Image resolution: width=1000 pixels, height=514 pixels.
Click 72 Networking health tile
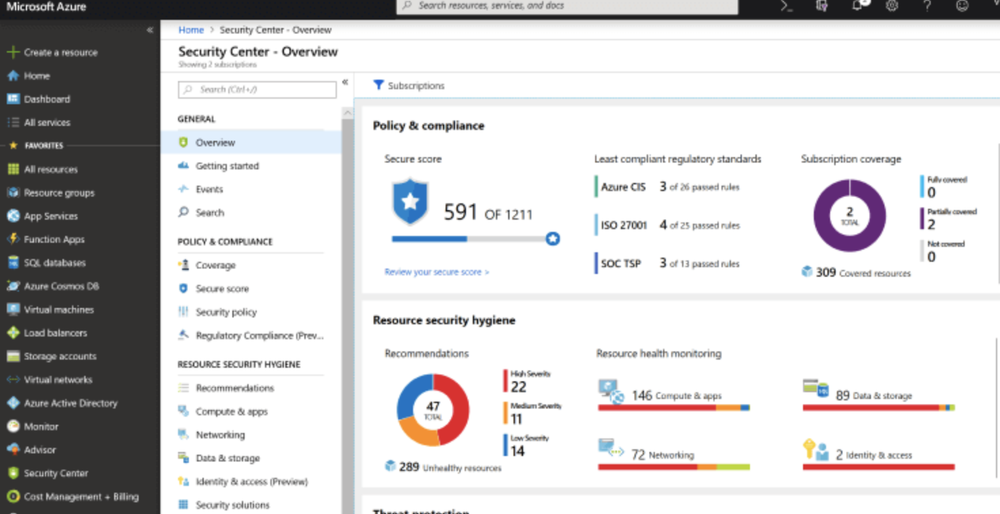pos(673,454)
